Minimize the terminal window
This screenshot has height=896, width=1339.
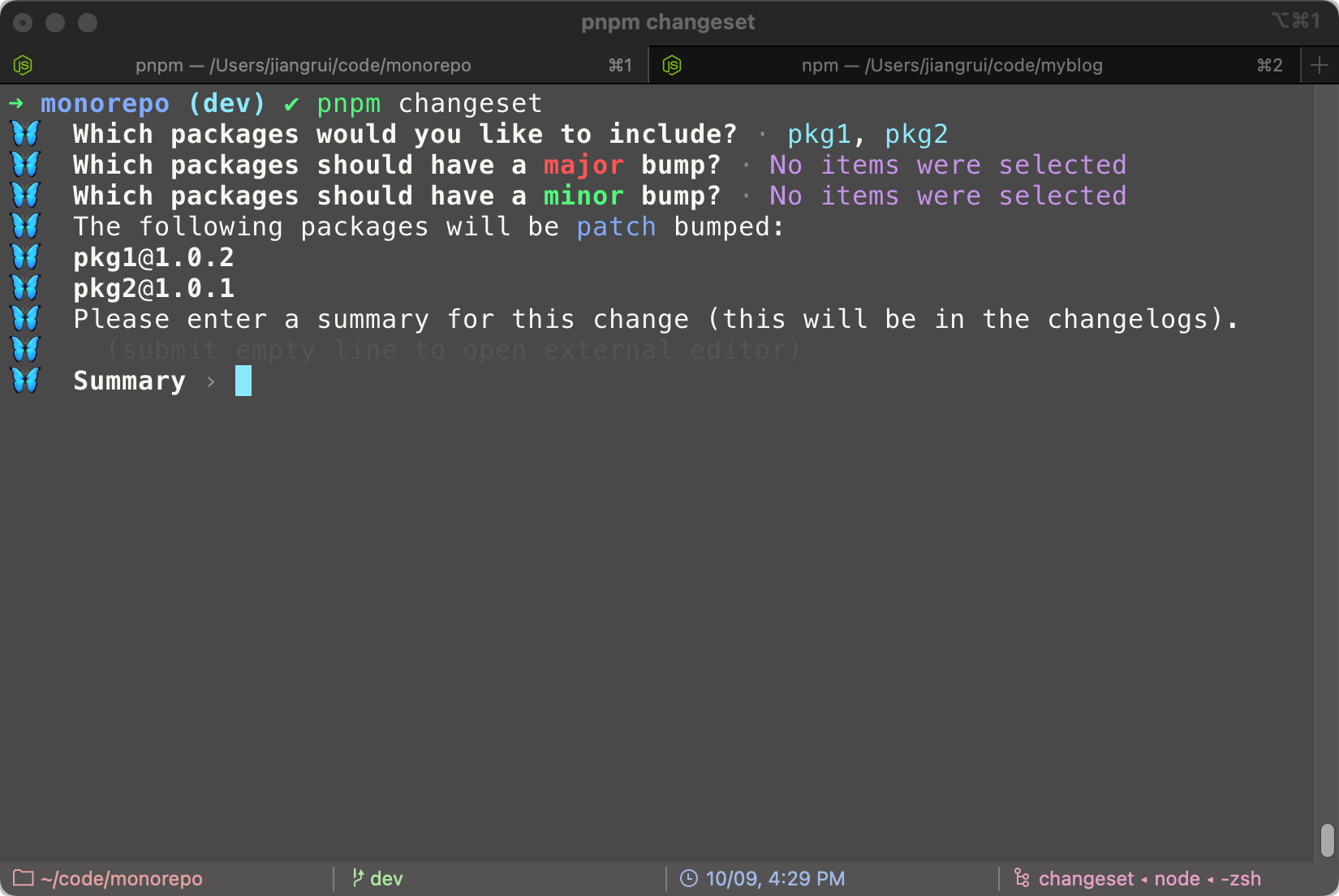55,23
